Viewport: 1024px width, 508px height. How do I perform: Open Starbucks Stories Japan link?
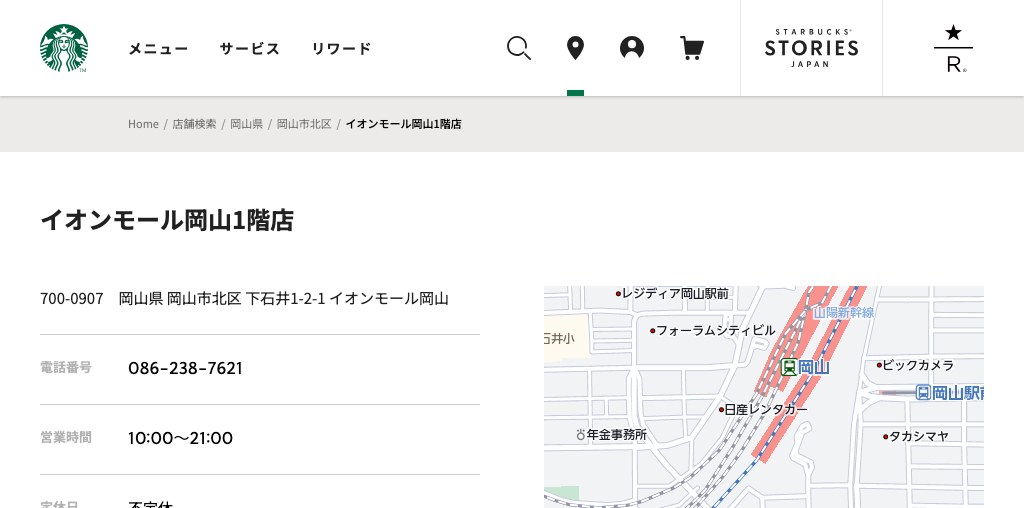point(811,48)
